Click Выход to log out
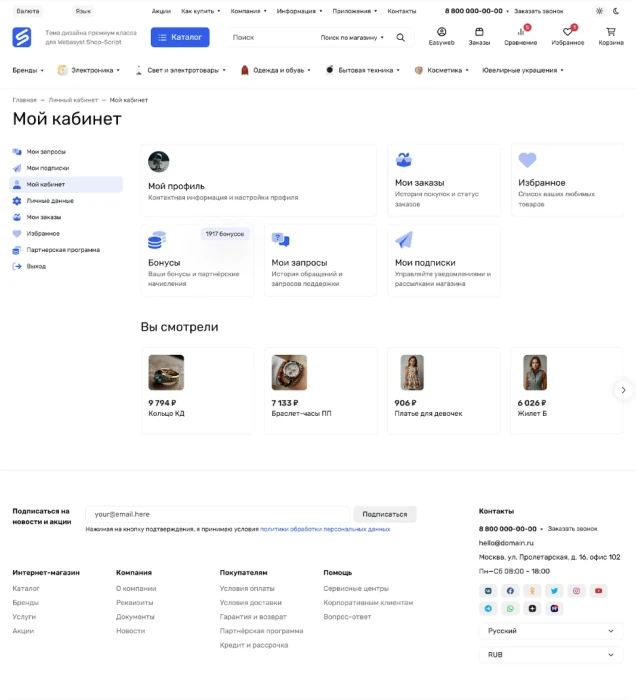This screenshot has width=636, height=700. 66,267
